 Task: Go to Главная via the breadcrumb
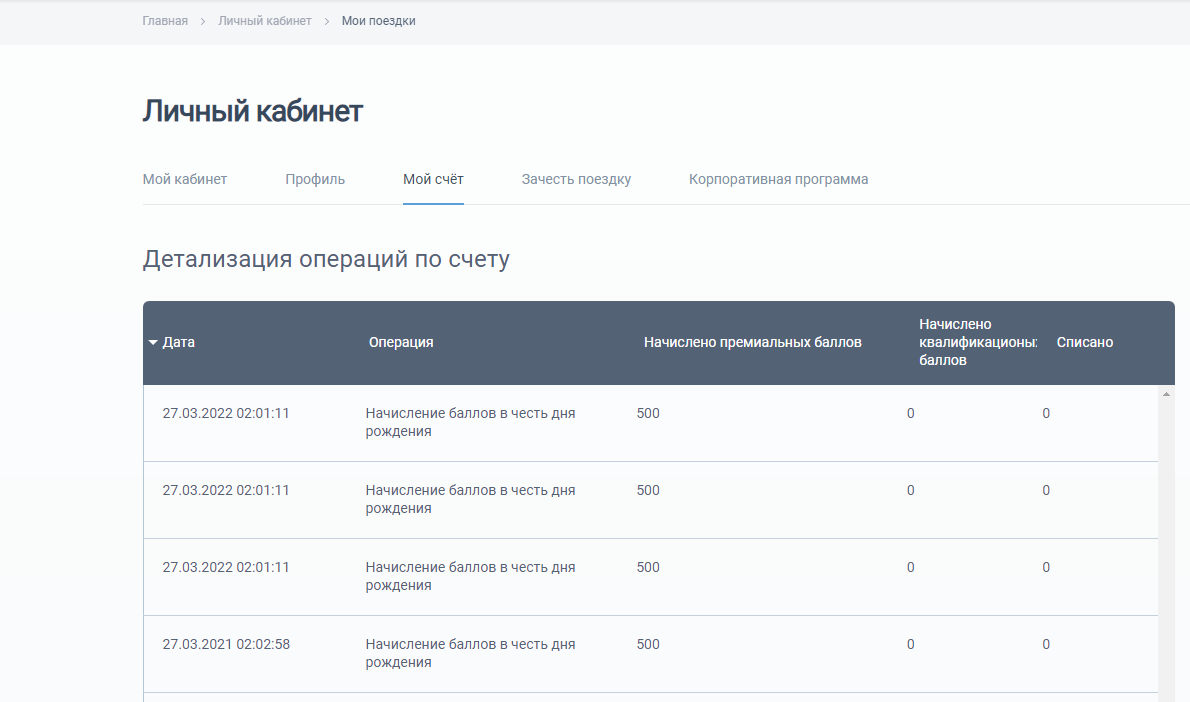[x=165, y=21]
